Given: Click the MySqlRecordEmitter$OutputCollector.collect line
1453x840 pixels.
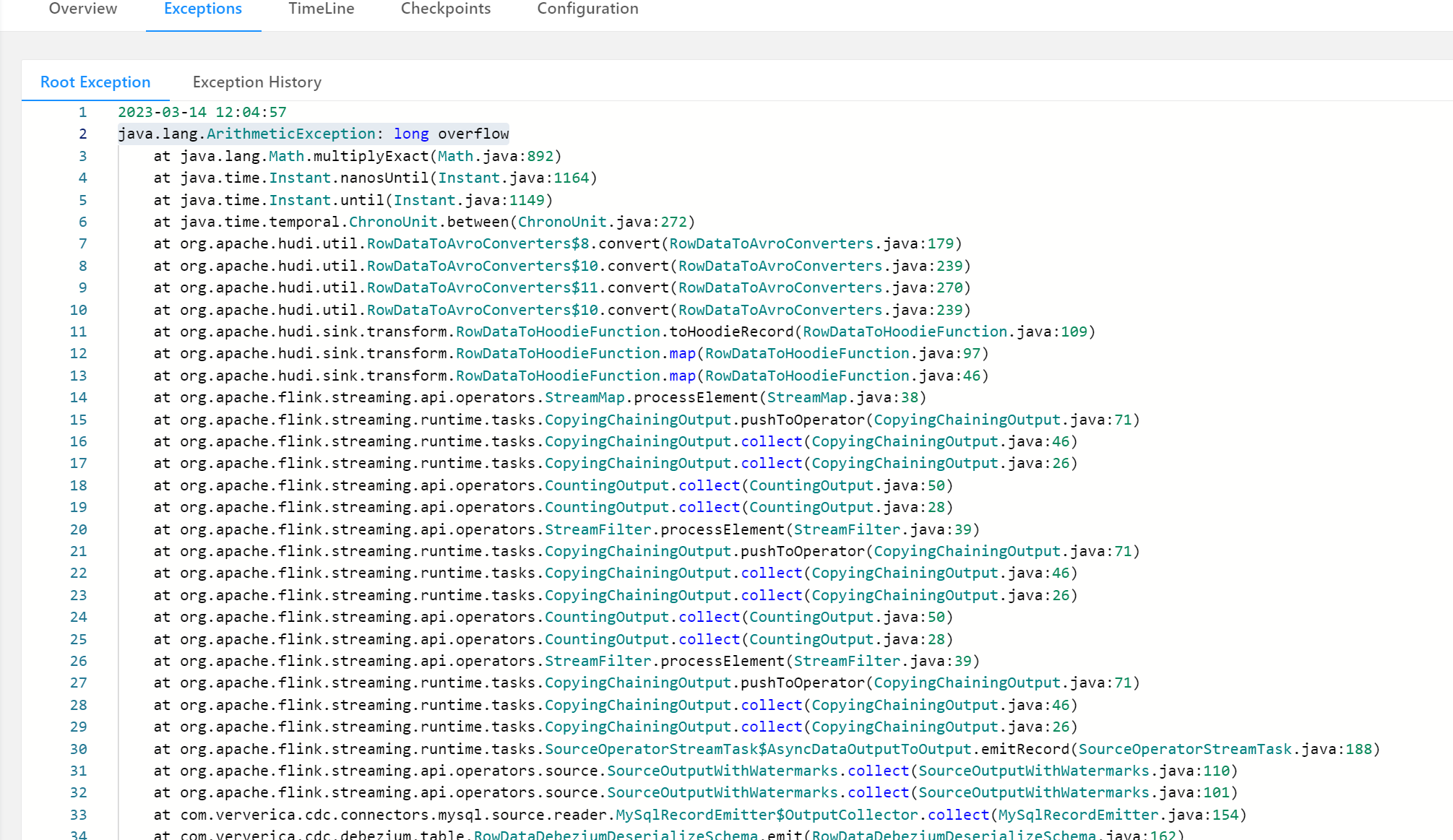Looking at the screenshot, I should [700, 815].
